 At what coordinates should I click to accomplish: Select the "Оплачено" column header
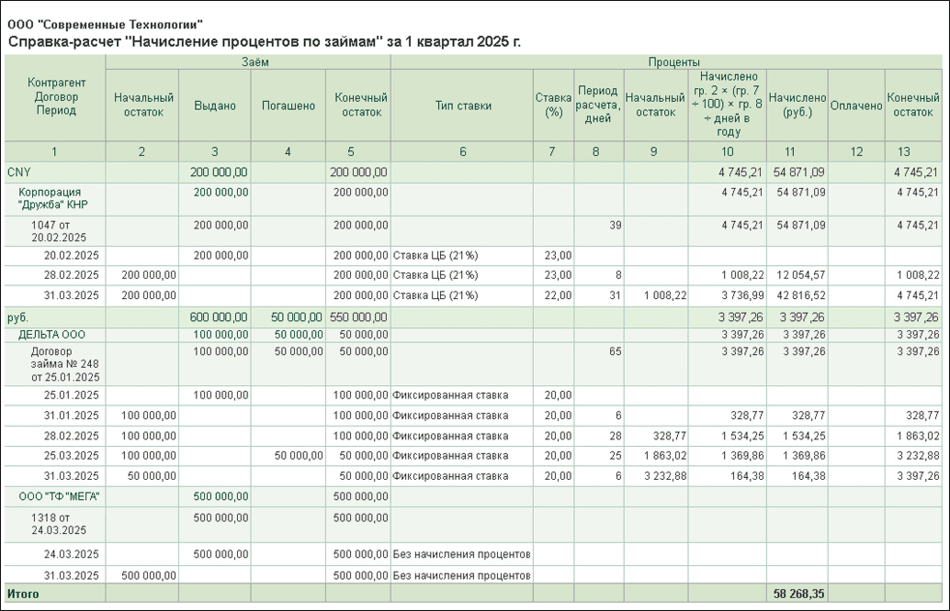[855, 106]
